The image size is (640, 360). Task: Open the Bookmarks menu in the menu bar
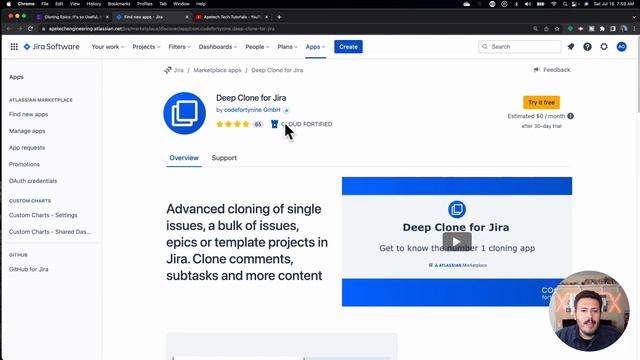(x=119, y=4)
